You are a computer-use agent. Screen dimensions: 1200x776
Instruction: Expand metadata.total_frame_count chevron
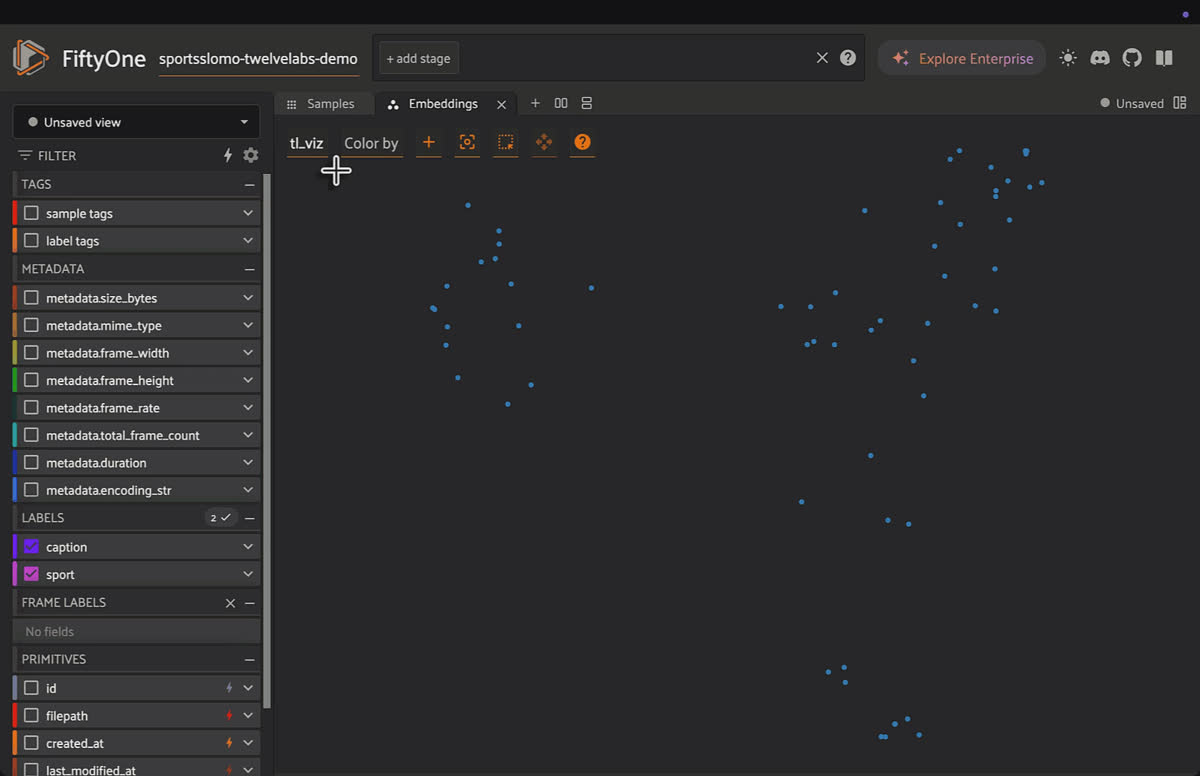click(x=248, y=436)
